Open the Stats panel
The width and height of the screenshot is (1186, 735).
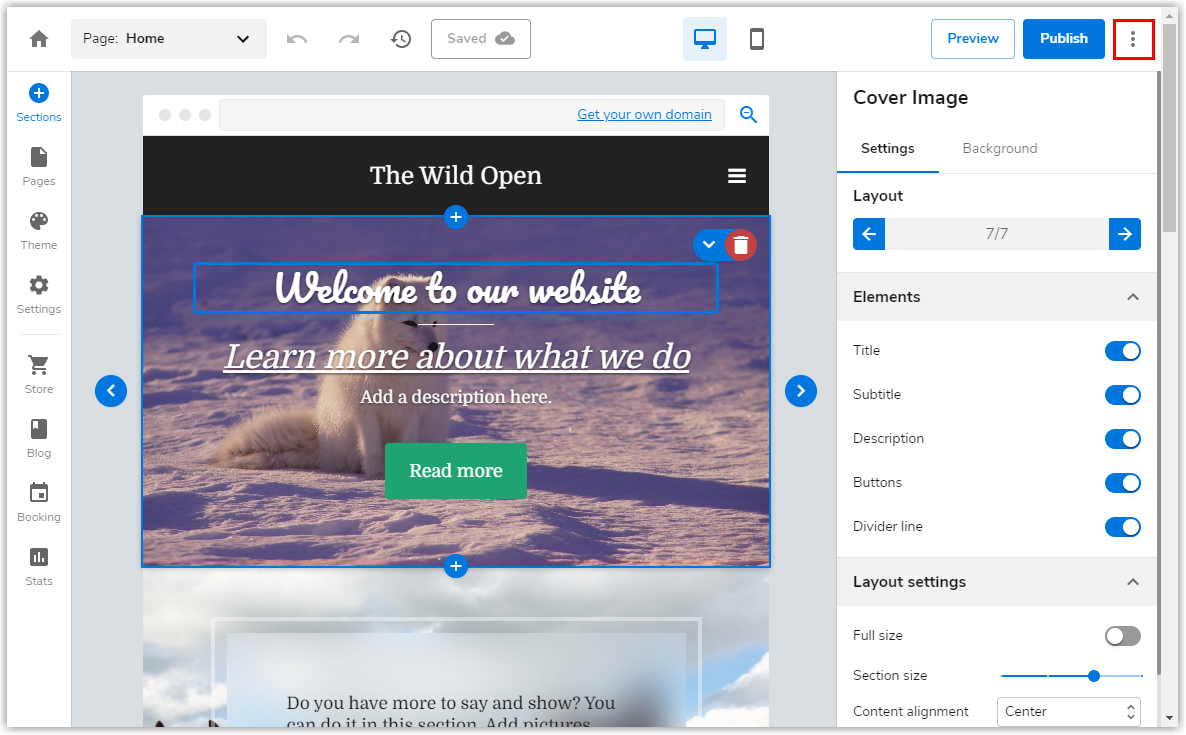39,568
